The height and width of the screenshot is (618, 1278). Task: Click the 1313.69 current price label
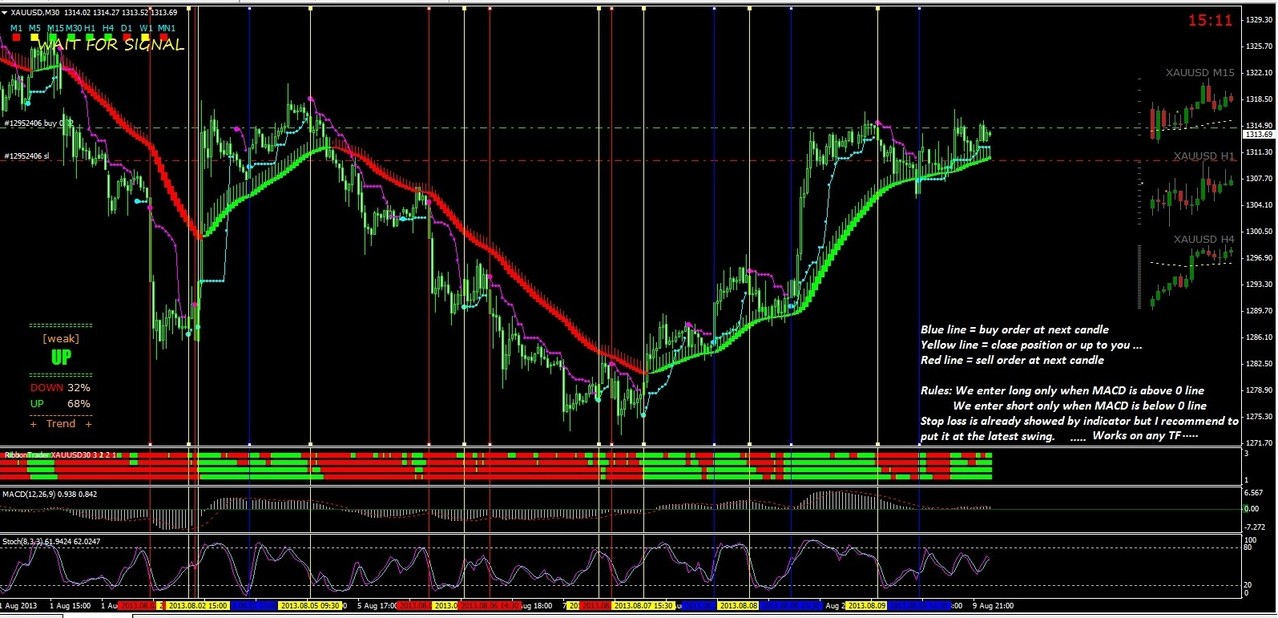(x=1257, y=134)
